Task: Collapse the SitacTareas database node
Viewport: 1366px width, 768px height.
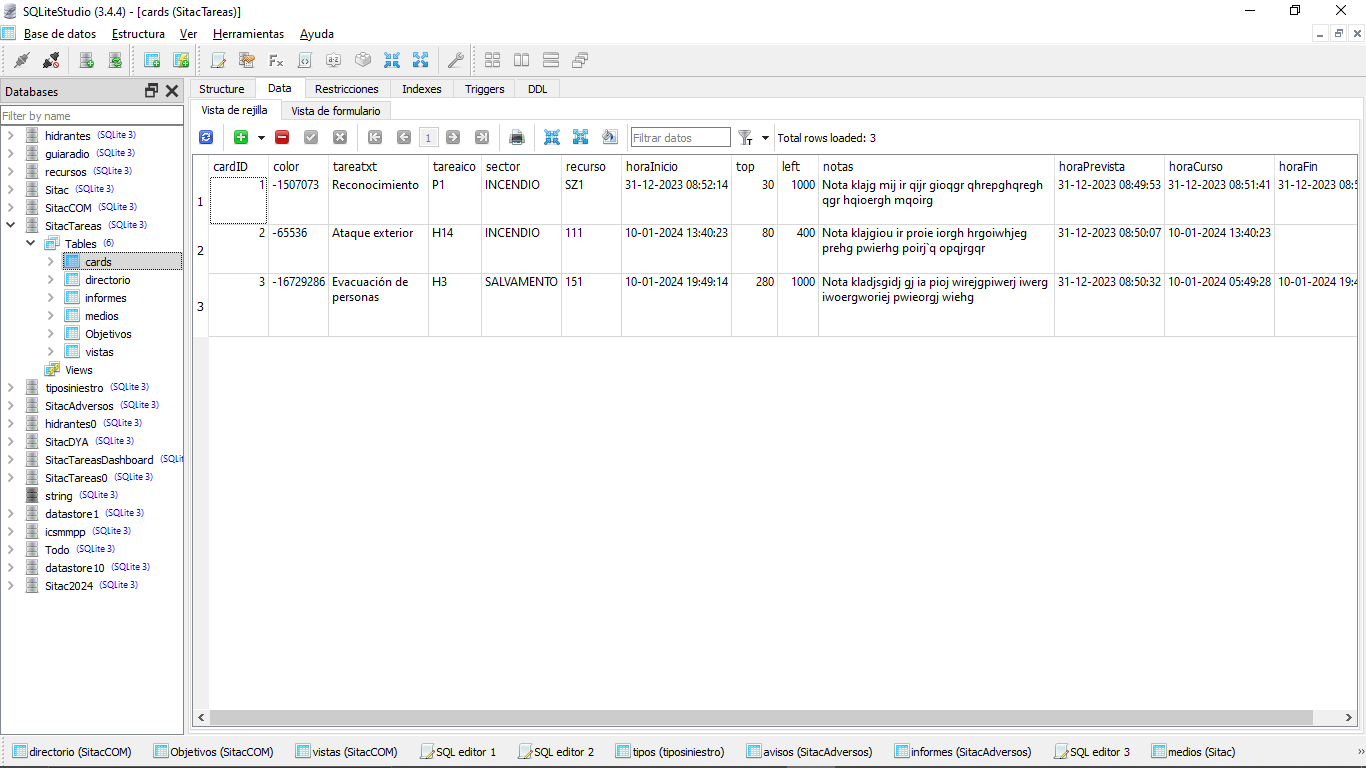Action: click(11, 226)
